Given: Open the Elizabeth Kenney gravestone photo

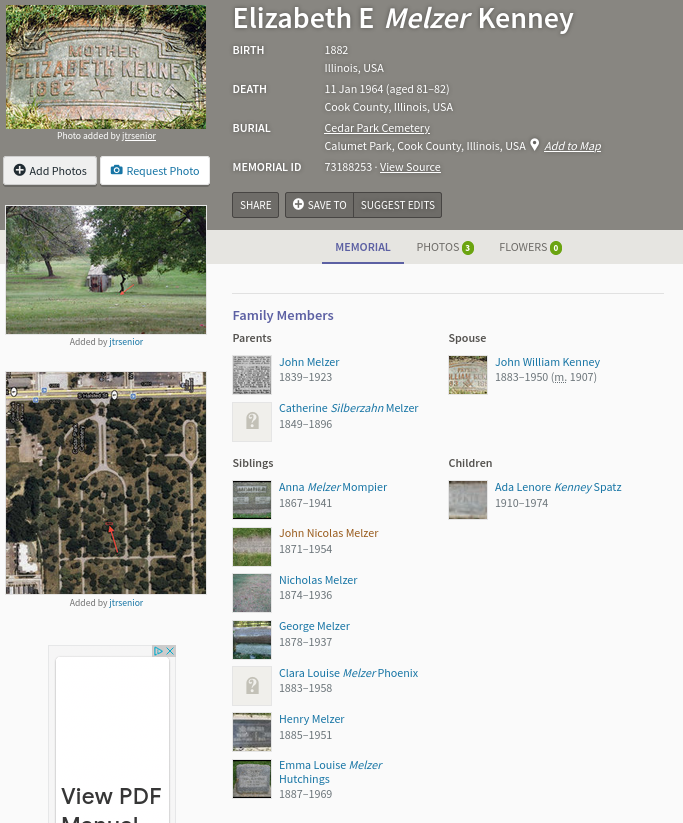Looking at the screenshot, I should 106,67.
